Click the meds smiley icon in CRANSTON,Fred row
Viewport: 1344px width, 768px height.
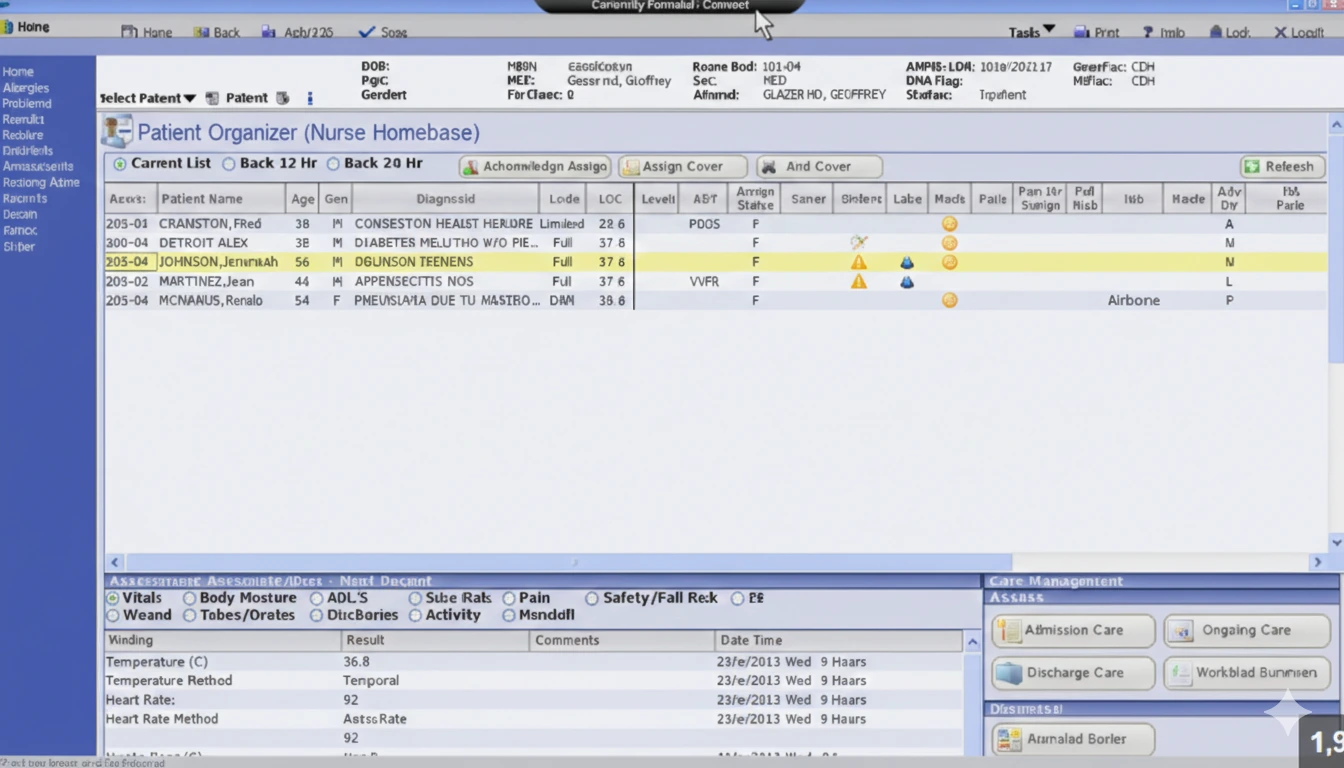tap(948, 223)
